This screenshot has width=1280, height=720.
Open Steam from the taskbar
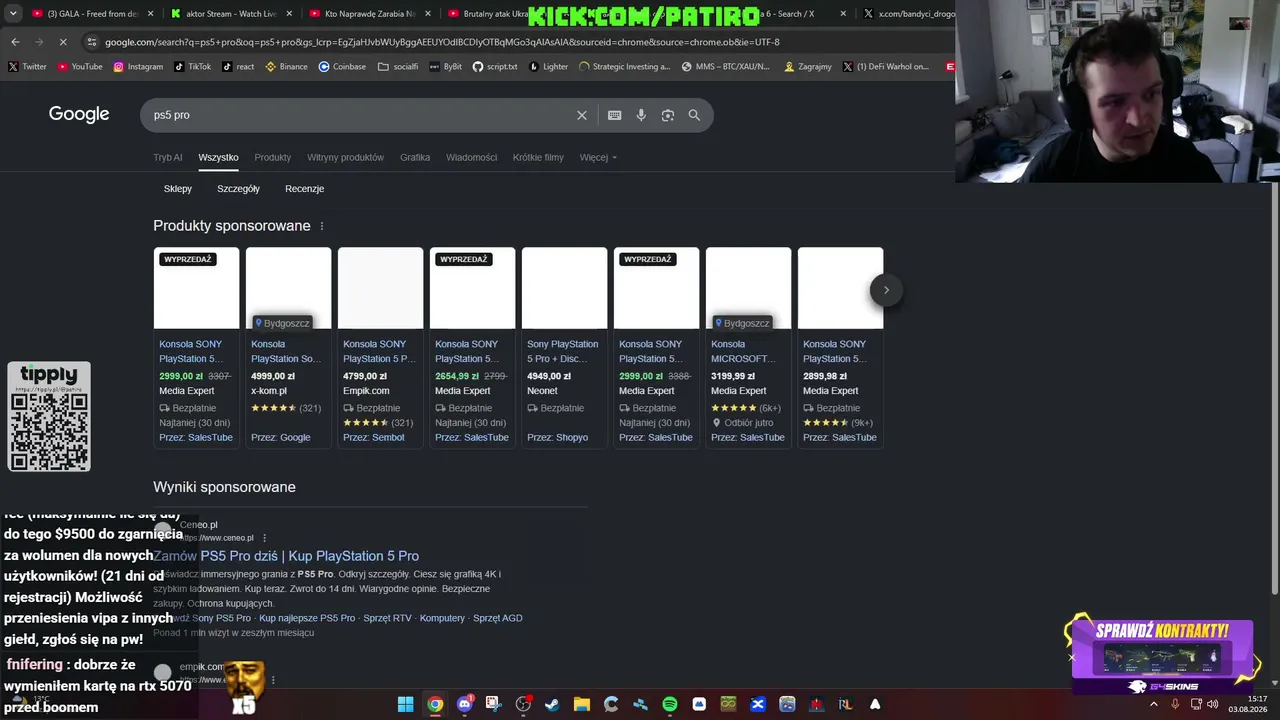(x=552, y=704)
